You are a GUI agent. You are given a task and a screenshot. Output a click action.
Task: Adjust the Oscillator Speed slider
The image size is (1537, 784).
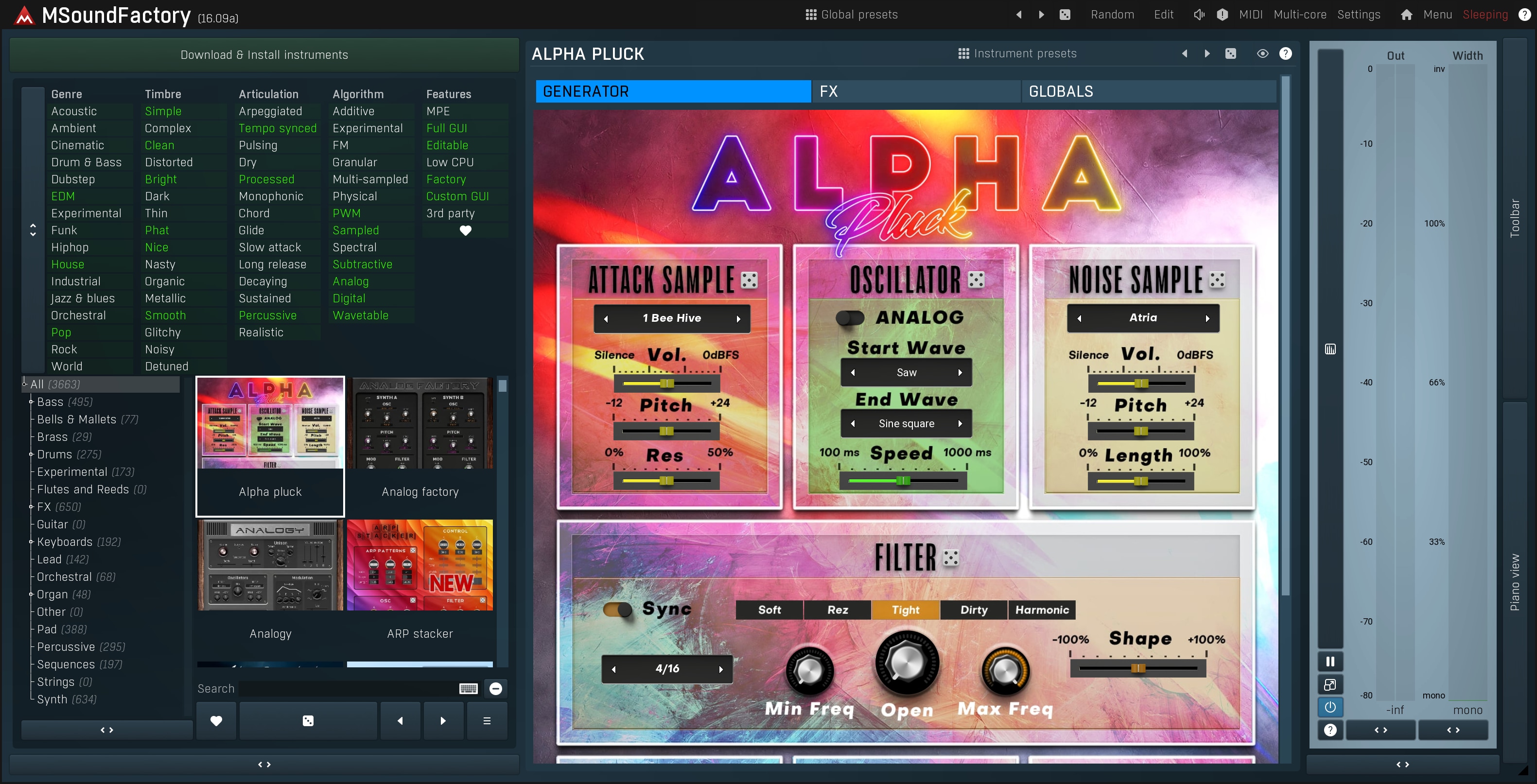(x=903, y=480)
